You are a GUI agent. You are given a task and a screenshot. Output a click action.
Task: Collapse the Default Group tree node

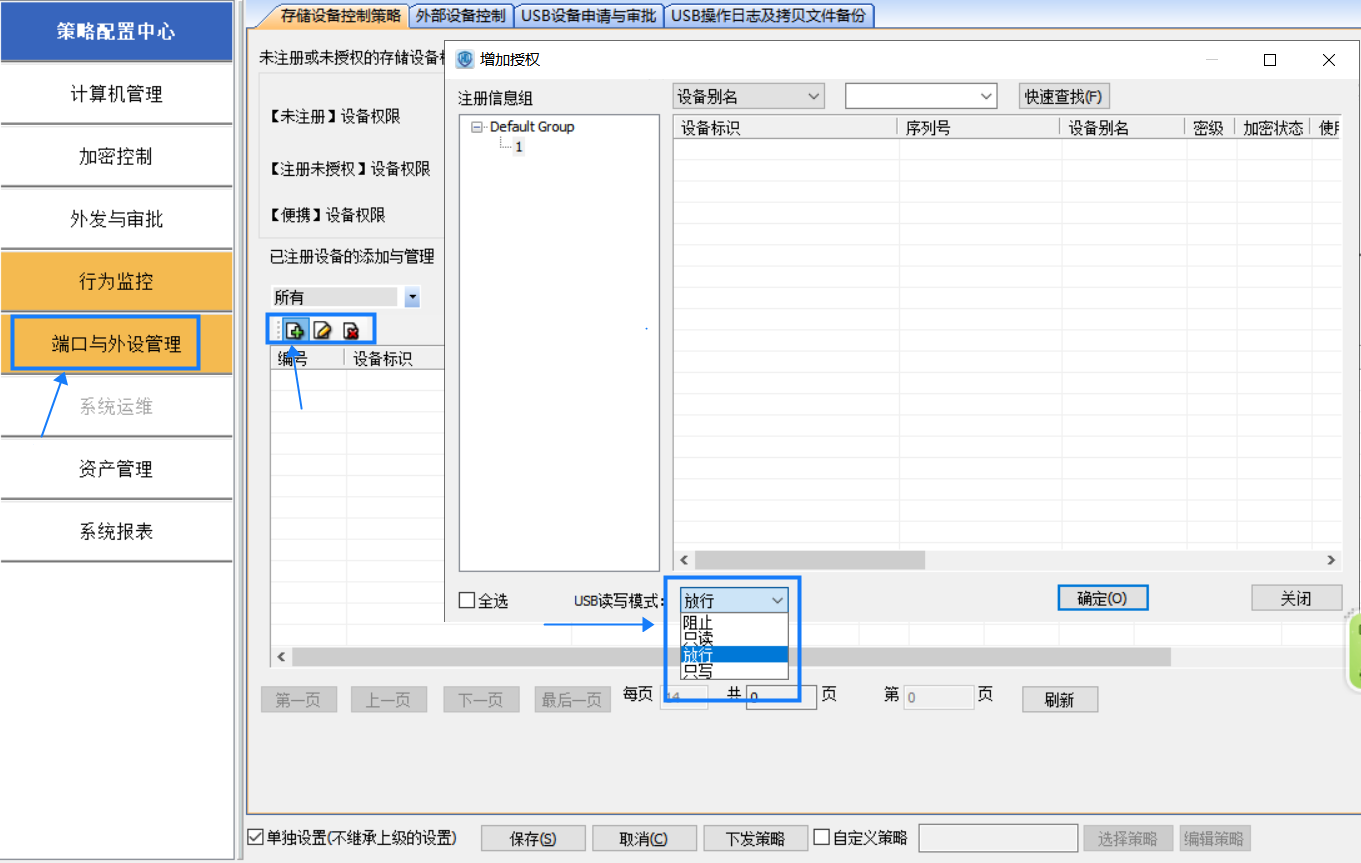click(476, 127)
